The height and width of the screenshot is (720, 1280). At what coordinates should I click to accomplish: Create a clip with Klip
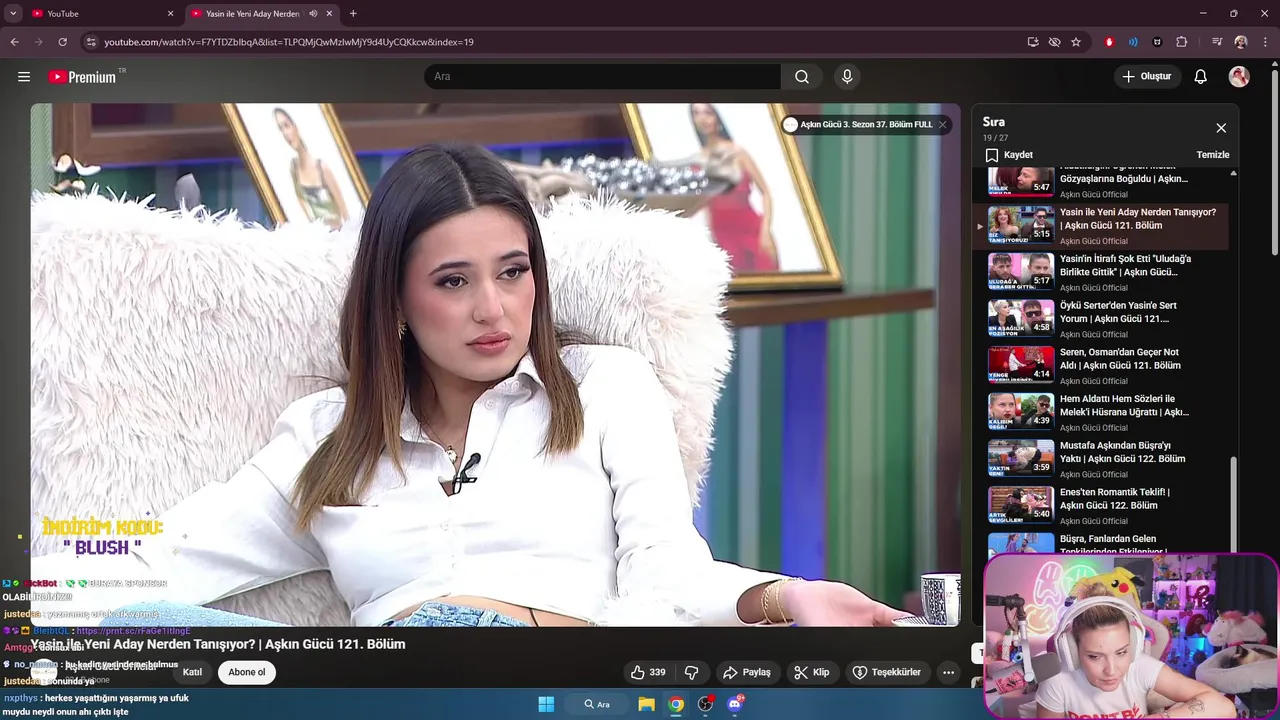click(x=812, y=672)
